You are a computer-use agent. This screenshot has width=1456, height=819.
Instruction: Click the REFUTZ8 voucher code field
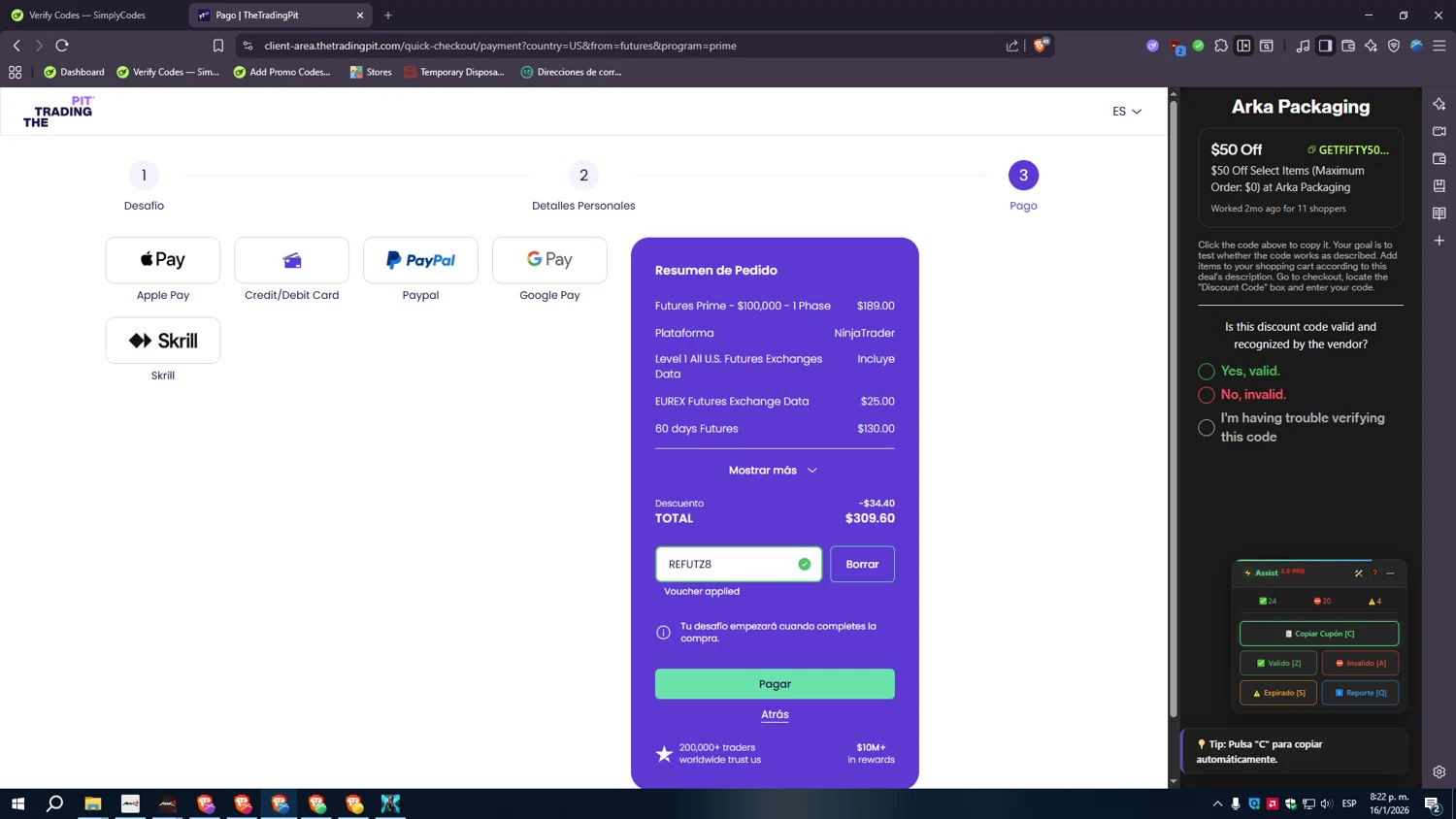tap(739, 564)
